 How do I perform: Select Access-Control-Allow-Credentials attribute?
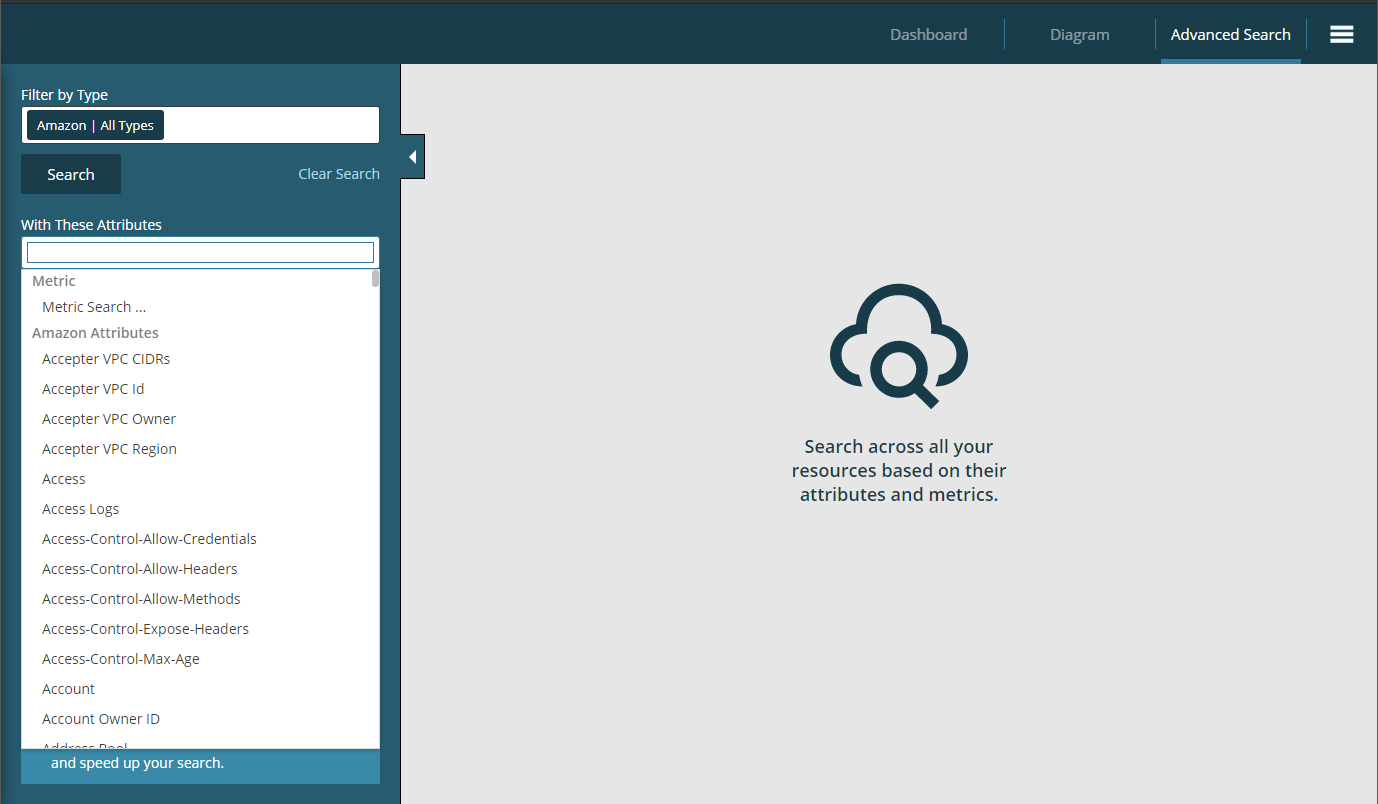(149, 539)
